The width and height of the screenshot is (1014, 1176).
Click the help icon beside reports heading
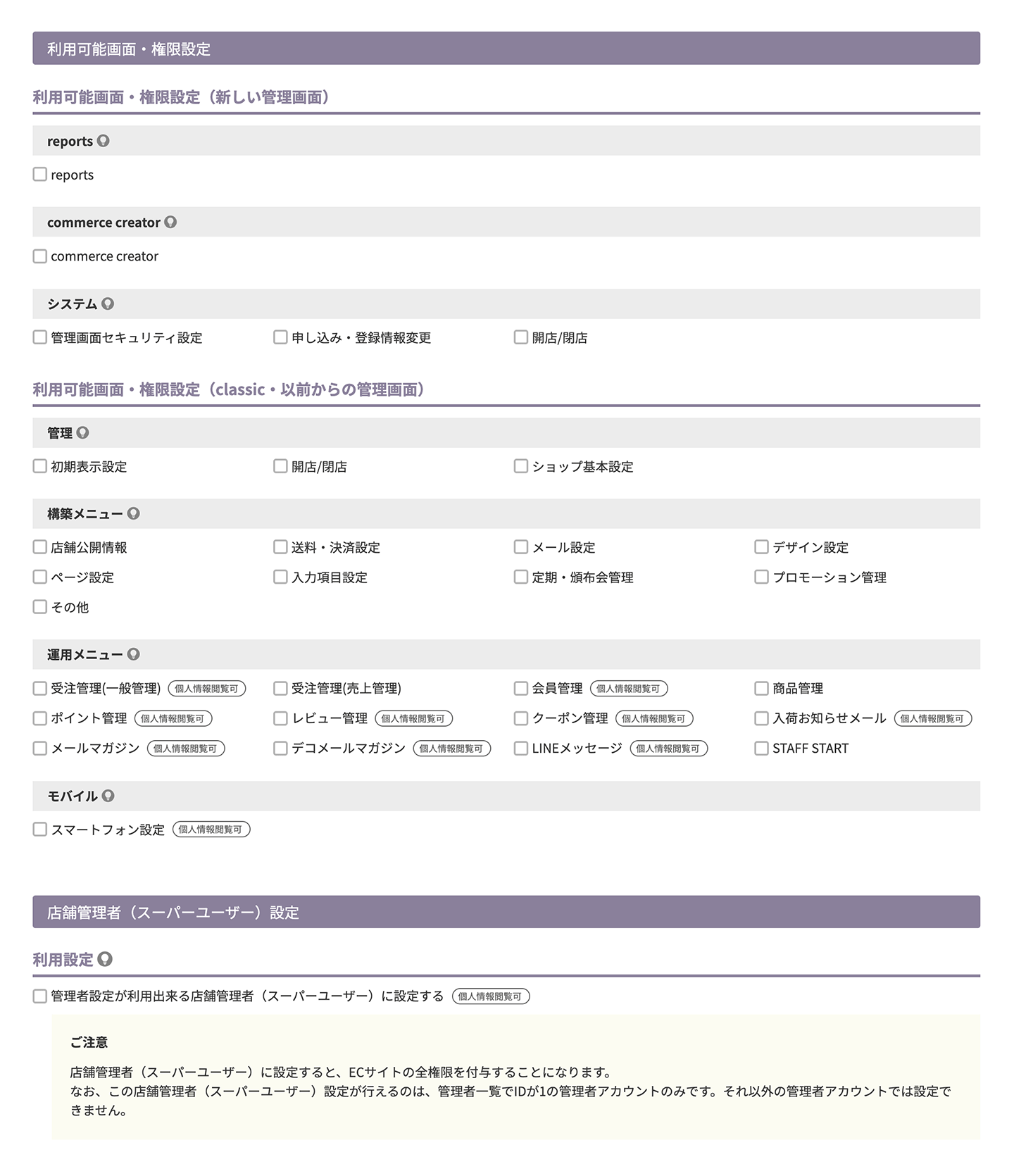click(104, 141)
